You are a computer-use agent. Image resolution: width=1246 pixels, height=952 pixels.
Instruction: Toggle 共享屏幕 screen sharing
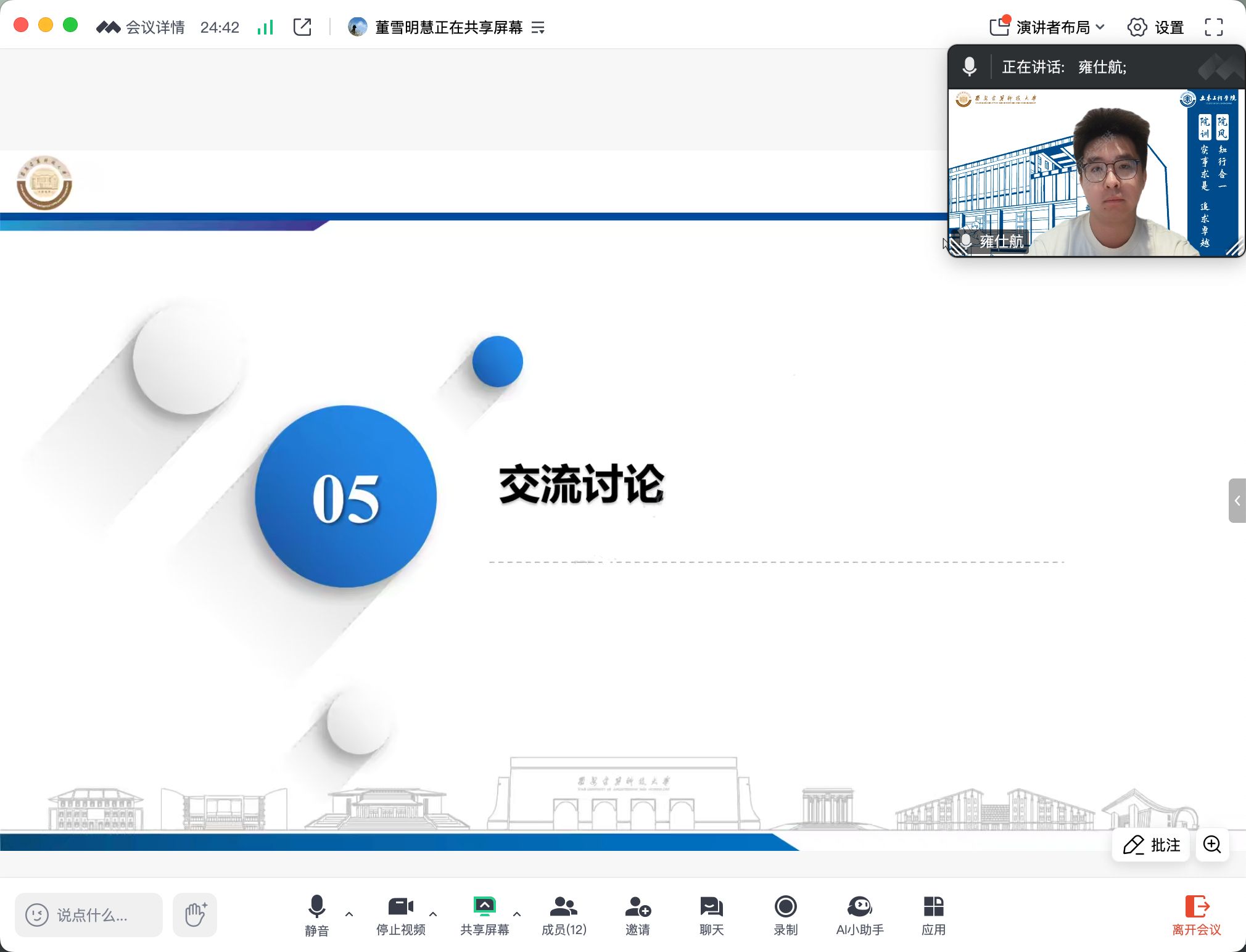tap(484, 914)
